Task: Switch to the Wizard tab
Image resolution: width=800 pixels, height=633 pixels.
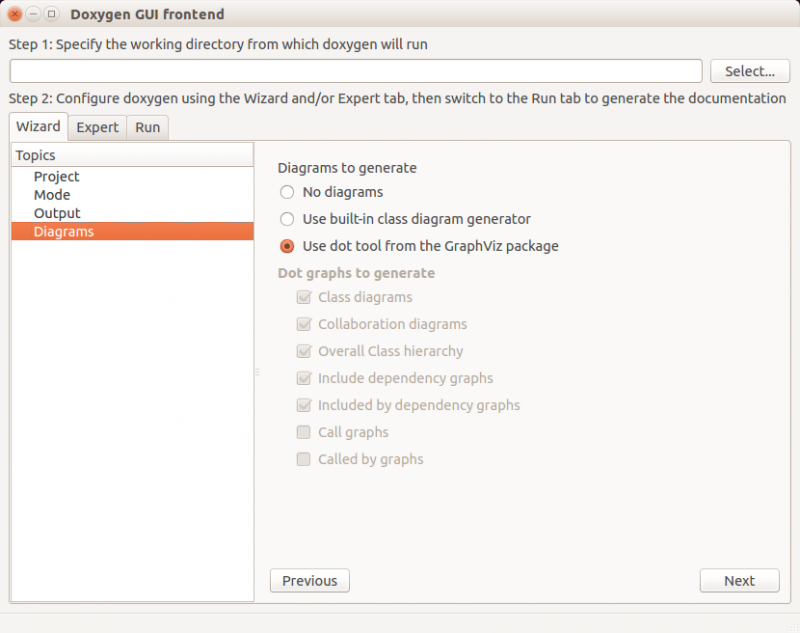Action: click(38, 127)
